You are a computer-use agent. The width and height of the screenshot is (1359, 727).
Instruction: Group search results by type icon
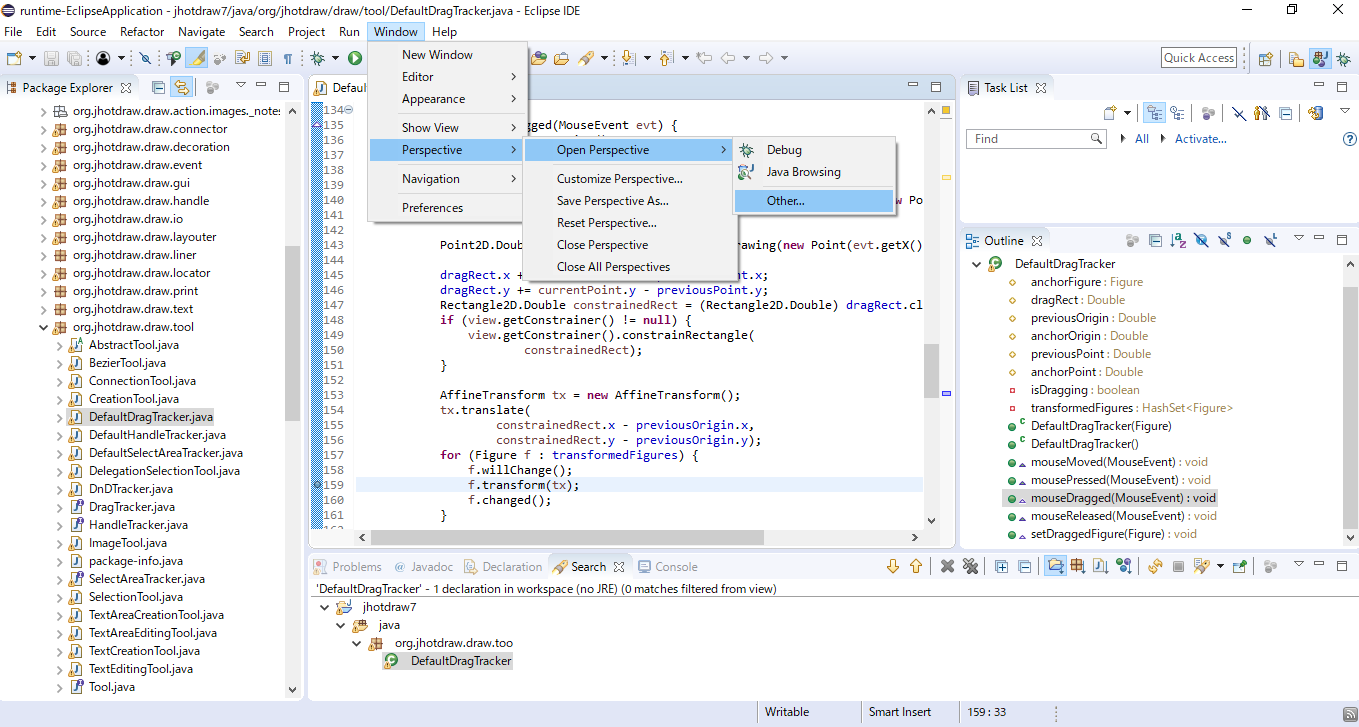pyautogui.click(x=1124, y=566)
